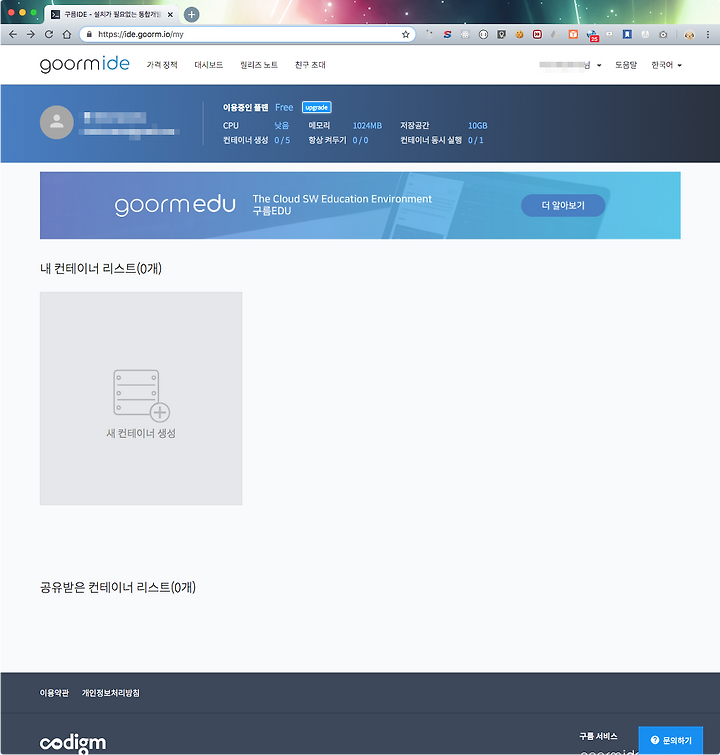
Task: Open the 개인정보처리방침 privacy link
Action: pos(111,693)
